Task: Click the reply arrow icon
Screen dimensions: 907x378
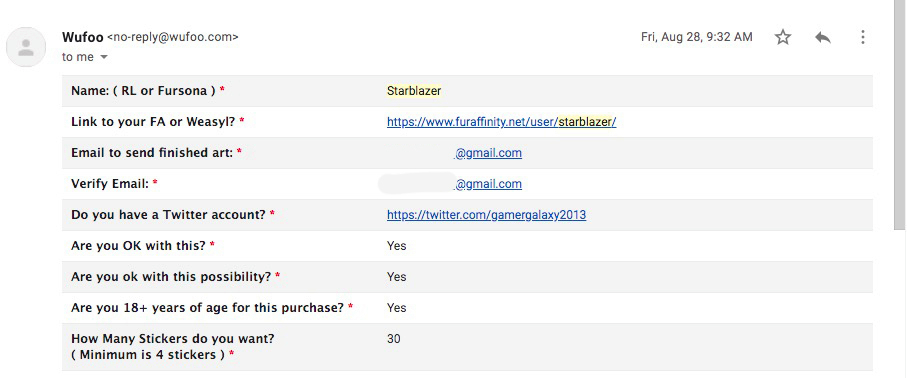Action: [823, 37]
